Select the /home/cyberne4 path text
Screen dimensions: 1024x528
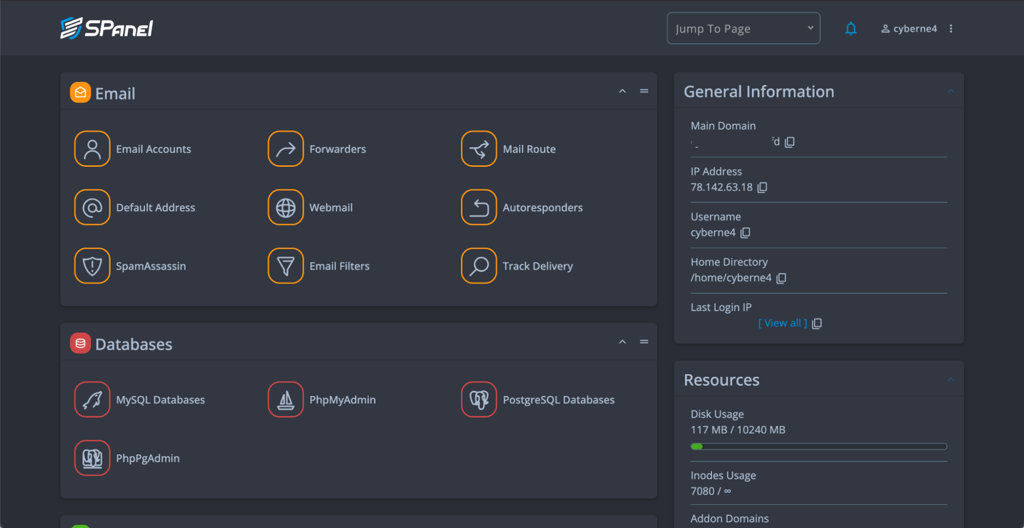pyautogui.click(x=731, y=278)
